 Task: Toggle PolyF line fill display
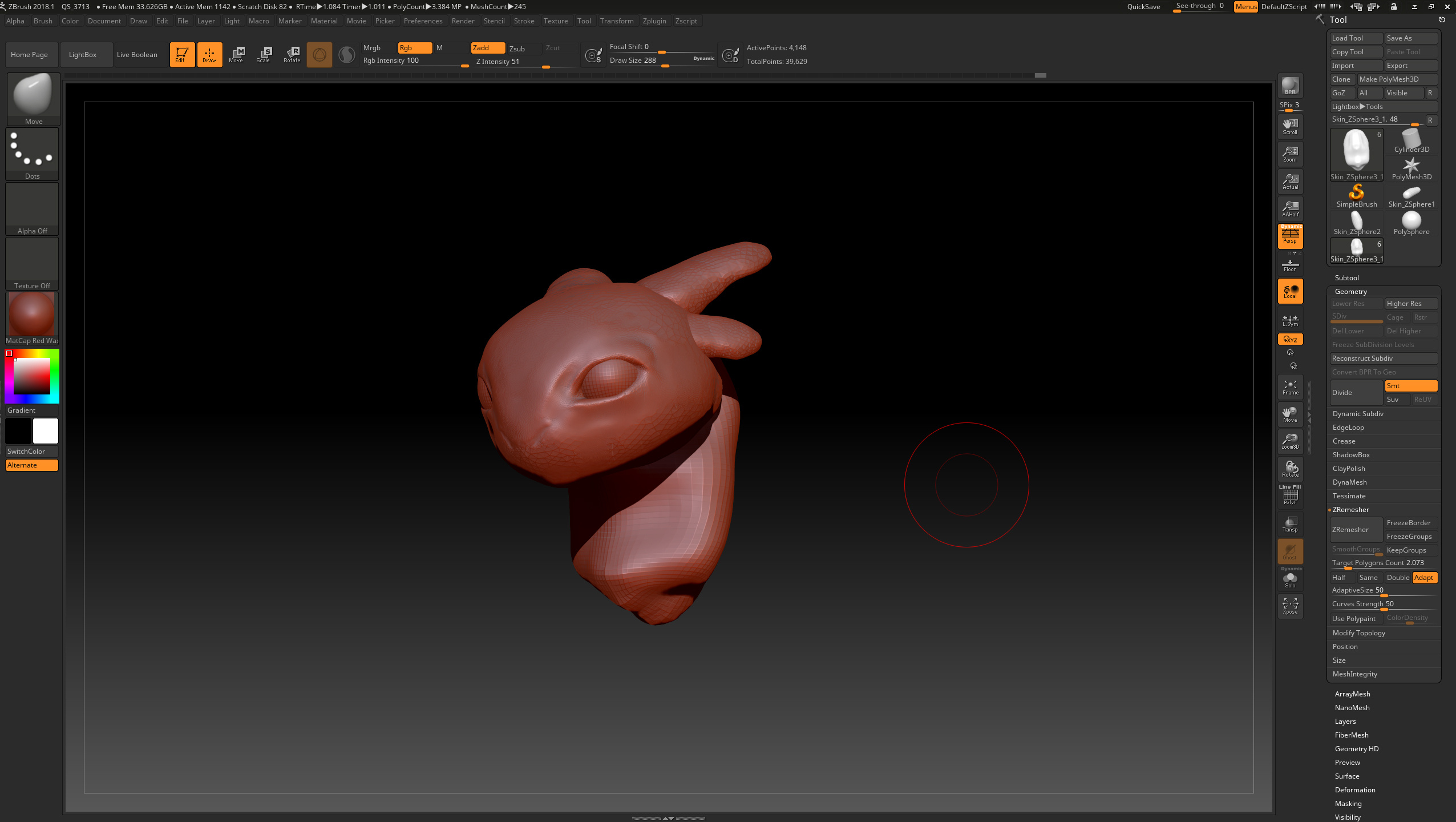1290,495
